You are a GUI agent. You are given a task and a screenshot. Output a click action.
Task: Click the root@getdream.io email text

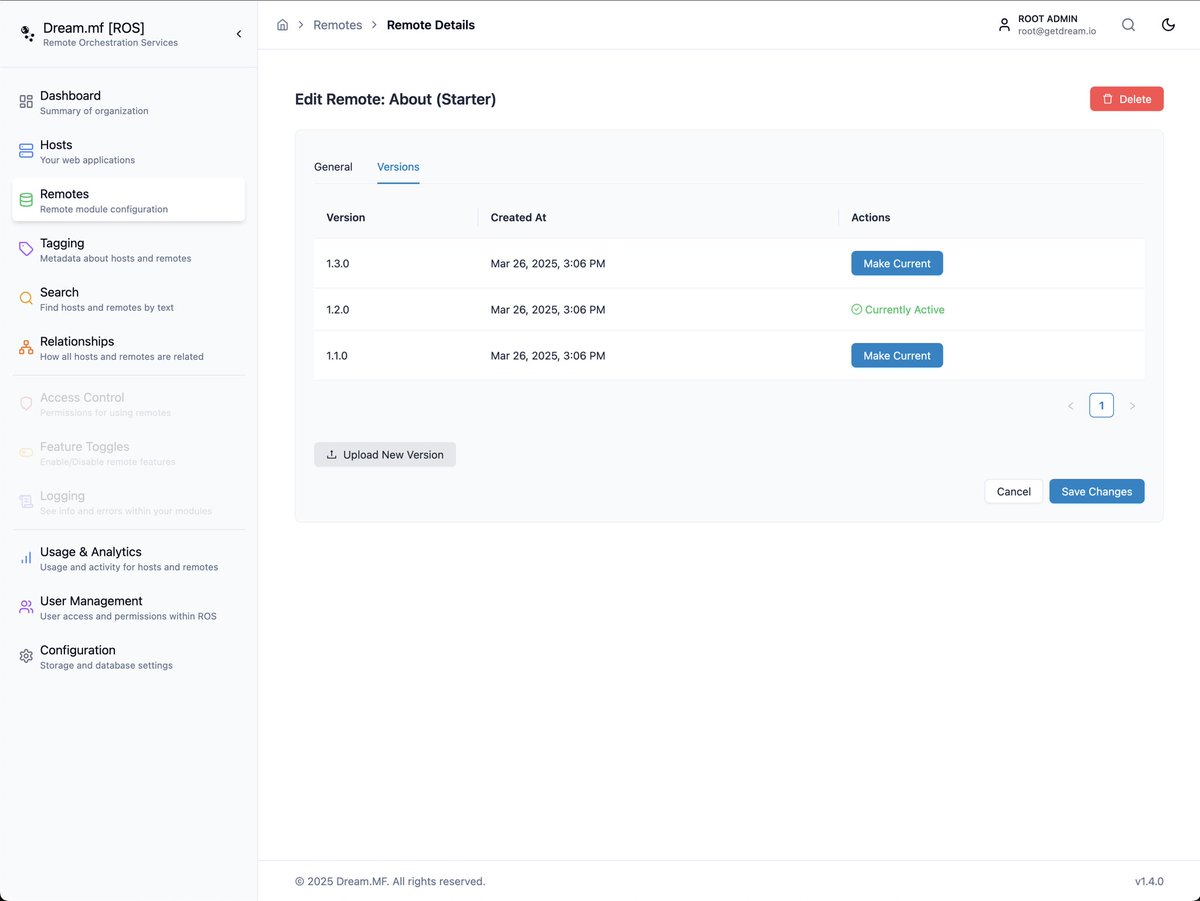(1057, 32)
